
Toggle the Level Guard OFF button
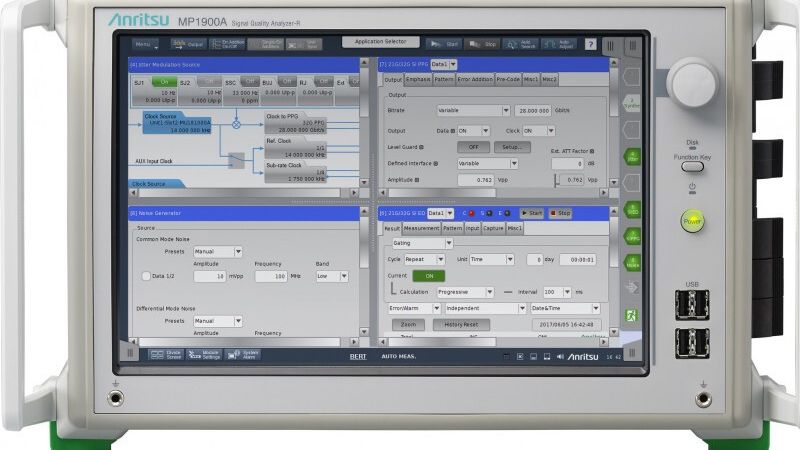473,147
